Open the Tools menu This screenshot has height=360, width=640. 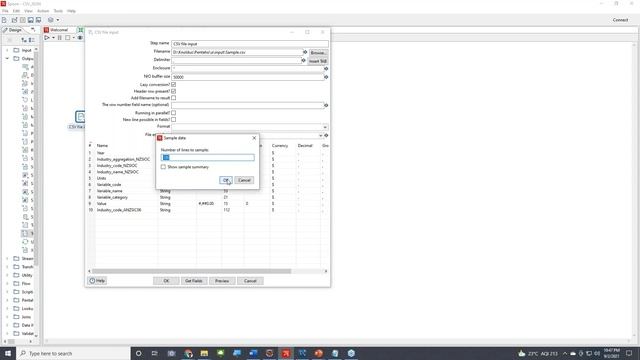coord(58,11)
